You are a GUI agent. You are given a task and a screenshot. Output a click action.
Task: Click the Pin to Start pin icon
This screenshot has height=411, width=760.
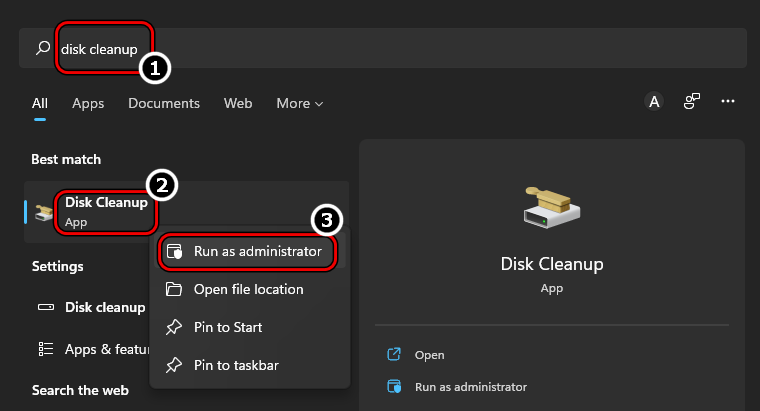174,327
